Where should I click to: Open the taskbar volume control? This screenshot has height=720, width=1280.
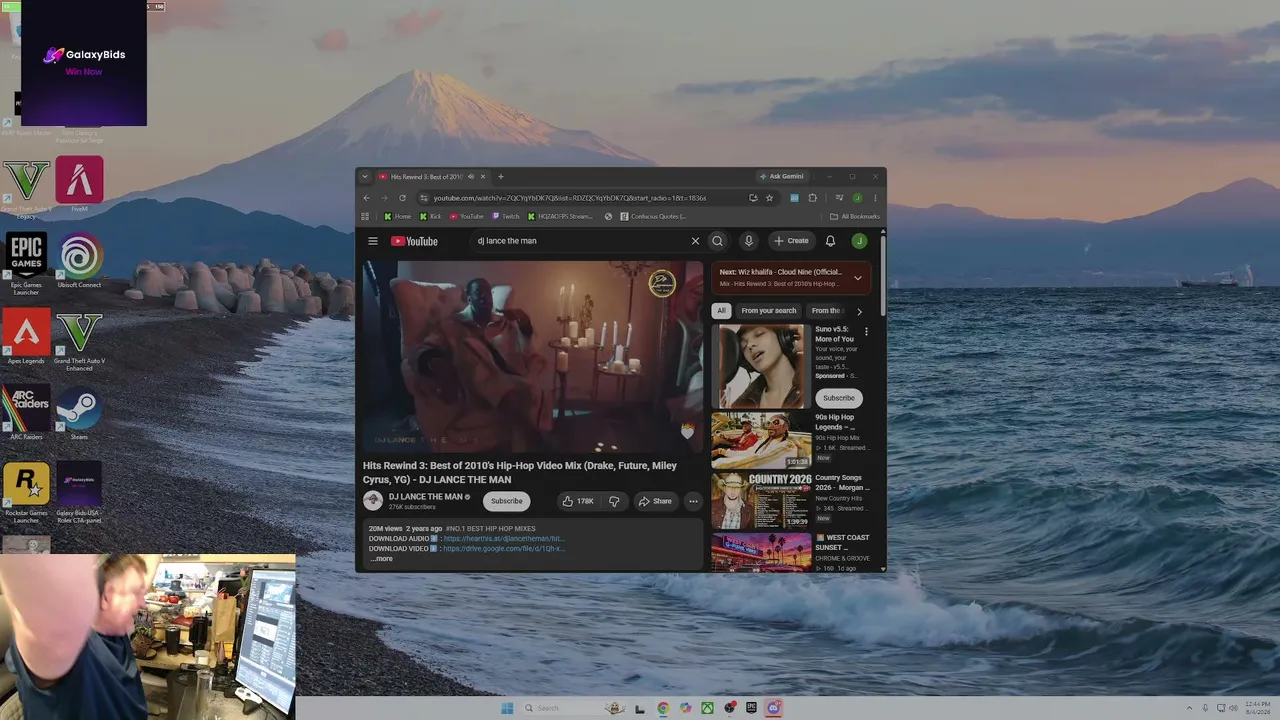coord(1233,708)
